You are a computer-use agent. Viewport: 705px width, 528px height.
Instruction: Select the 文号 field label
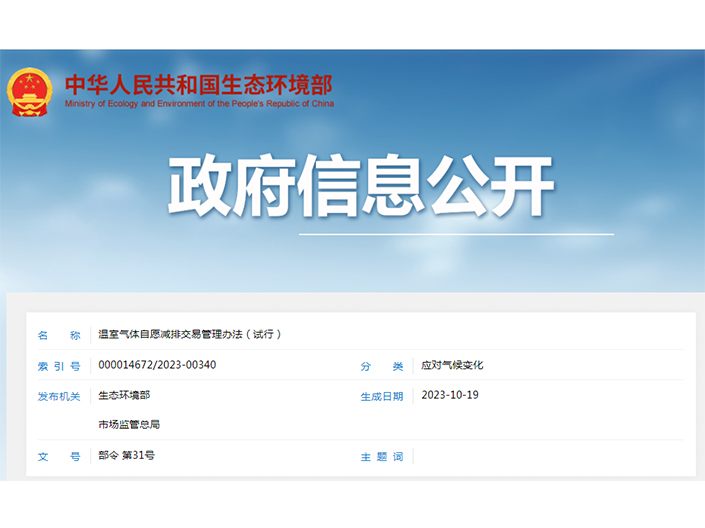click(x=59, y=456)
